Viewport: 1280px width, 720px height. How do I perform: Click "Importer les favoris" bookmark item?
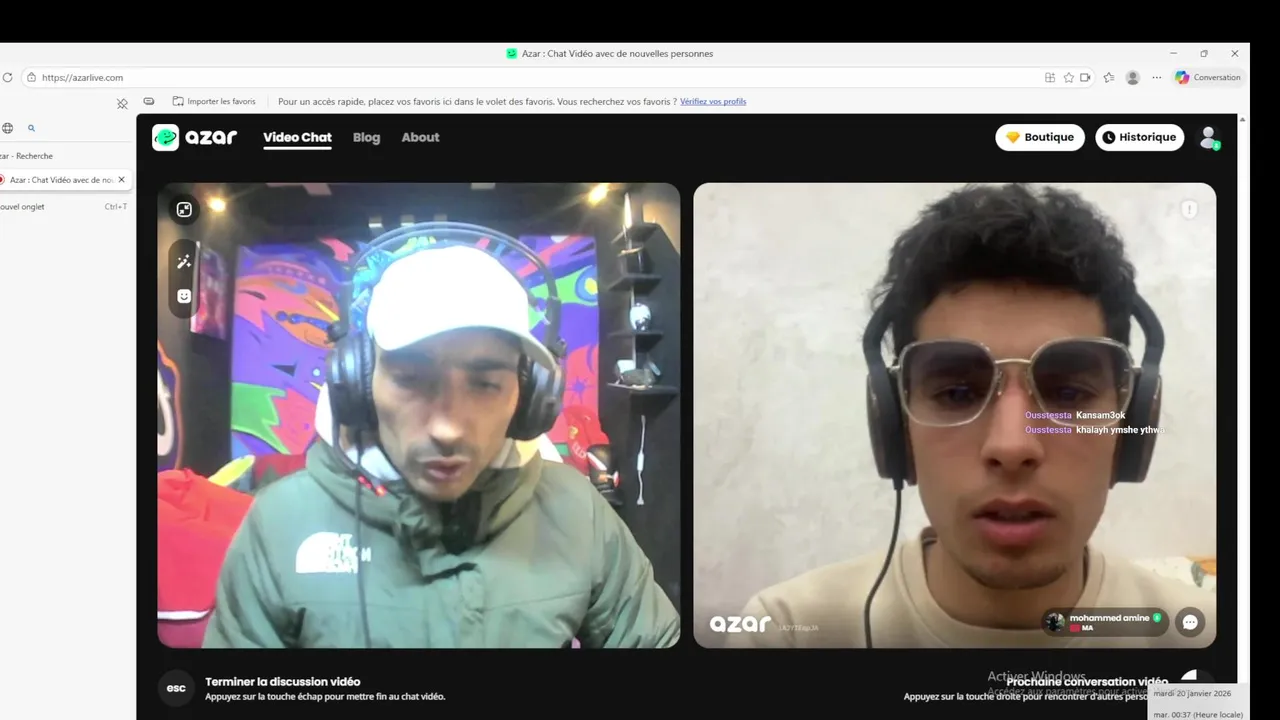[214, 101]
